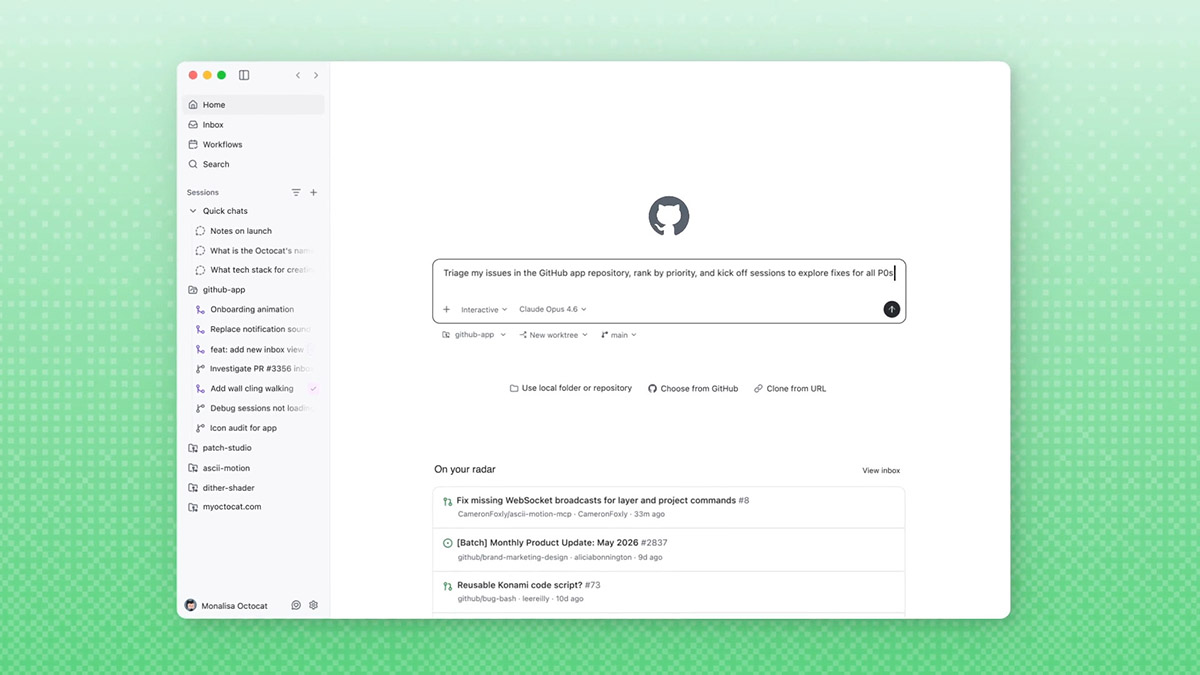
Task: Click 'CameronFoxly/ascii-motion-mcp' repo text
Action: coord(515,514)
